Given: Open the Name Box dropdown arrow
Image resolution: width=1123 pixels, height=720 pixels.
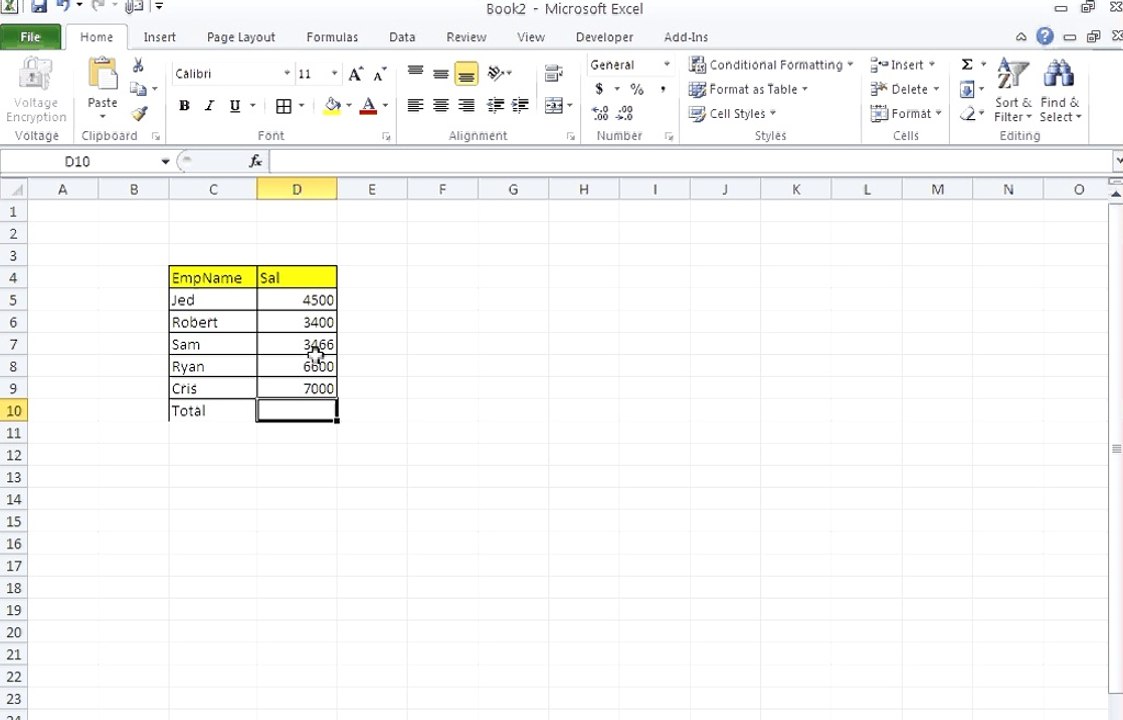Looking at the screenshot, I should click(165, 161).
